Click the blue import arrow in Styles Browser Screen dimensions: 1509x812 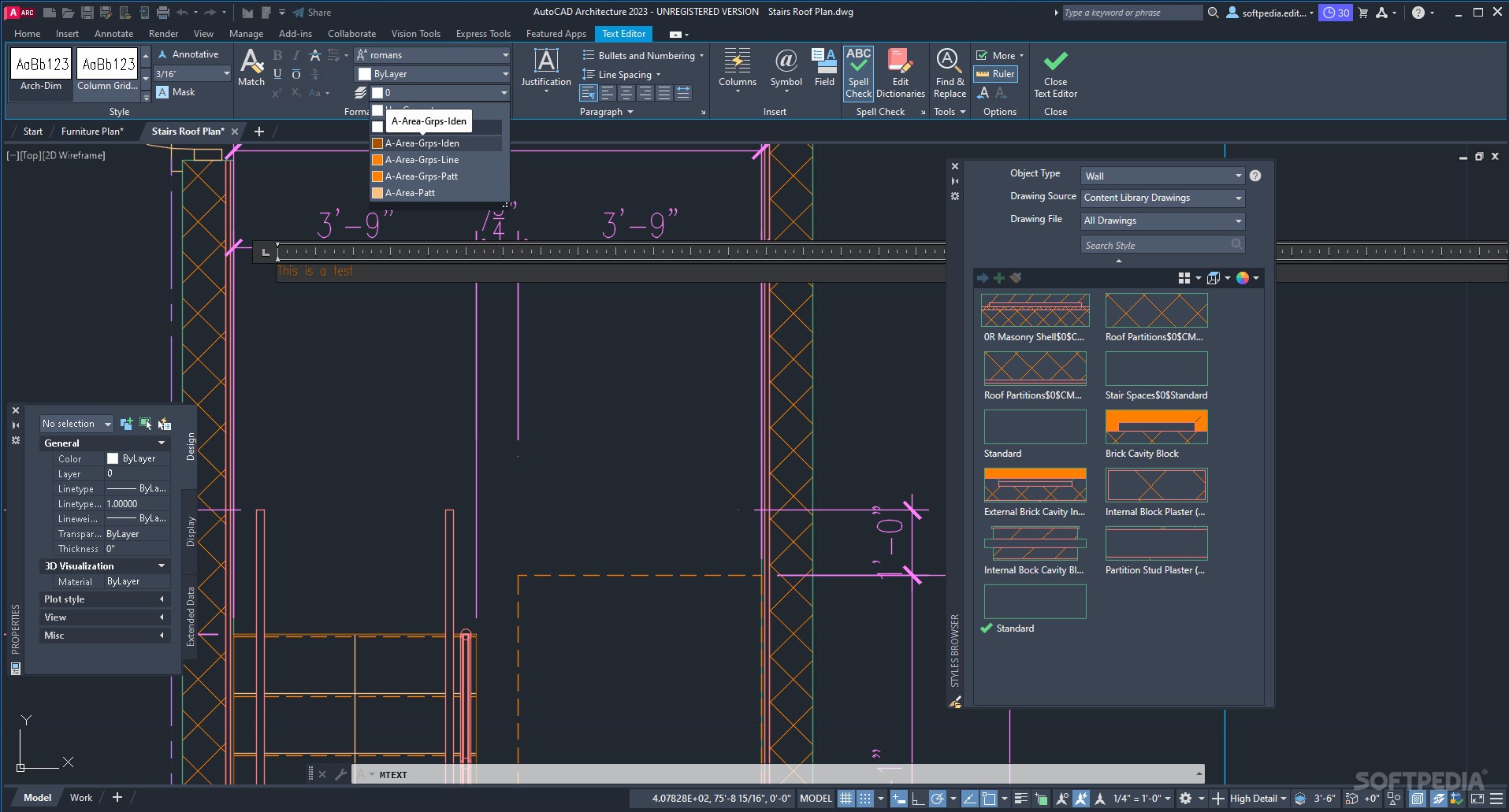pyautogui.click(x=983, y=278)
